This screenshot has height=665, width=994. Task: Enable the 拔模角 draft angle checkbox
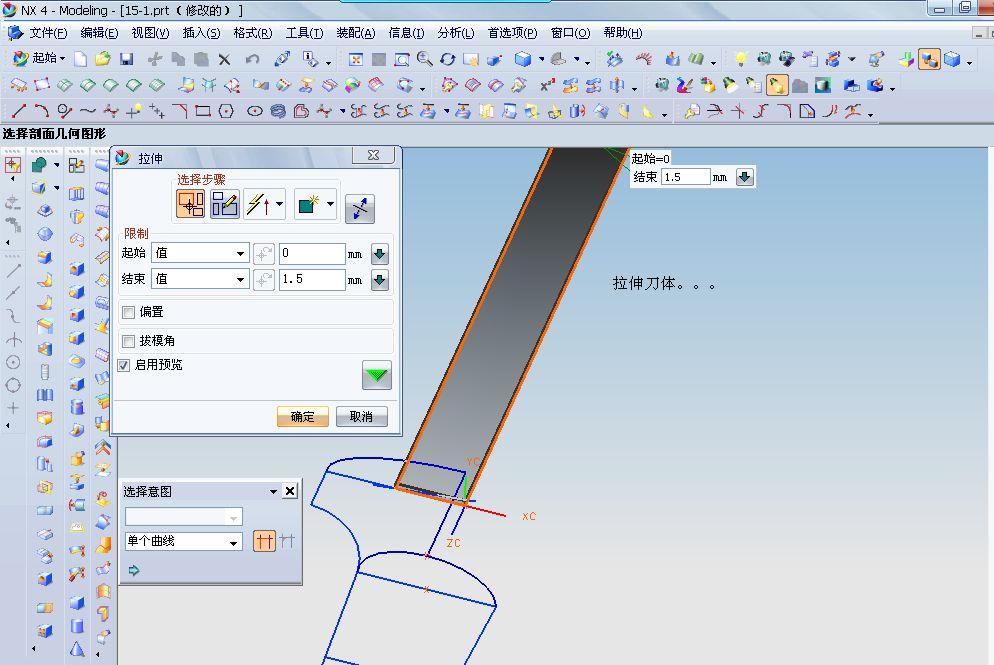pos(129,342)
